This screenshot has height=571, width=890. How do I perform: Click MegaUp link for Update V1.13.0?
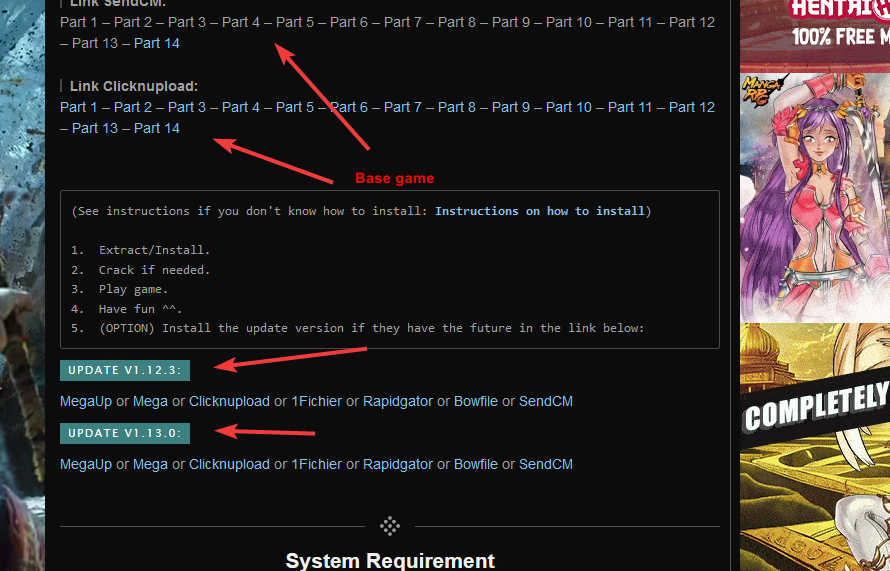click(86, 464)
